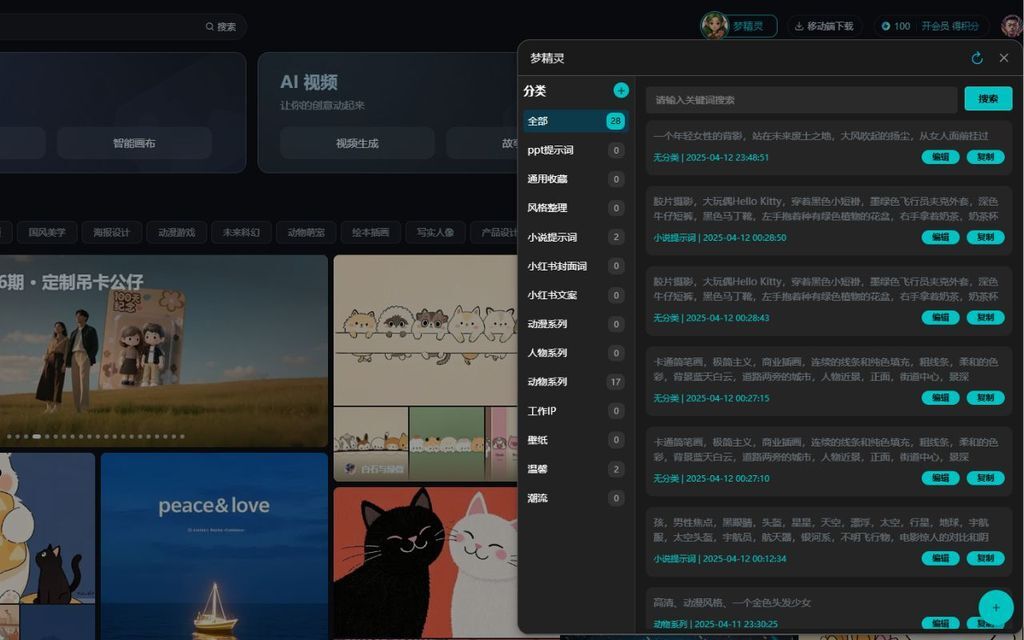This screenshot has height=640, width=1024.
Task: Click 编辑 on the 23:48:51 prompt
Action: click(x=940, y=157)
